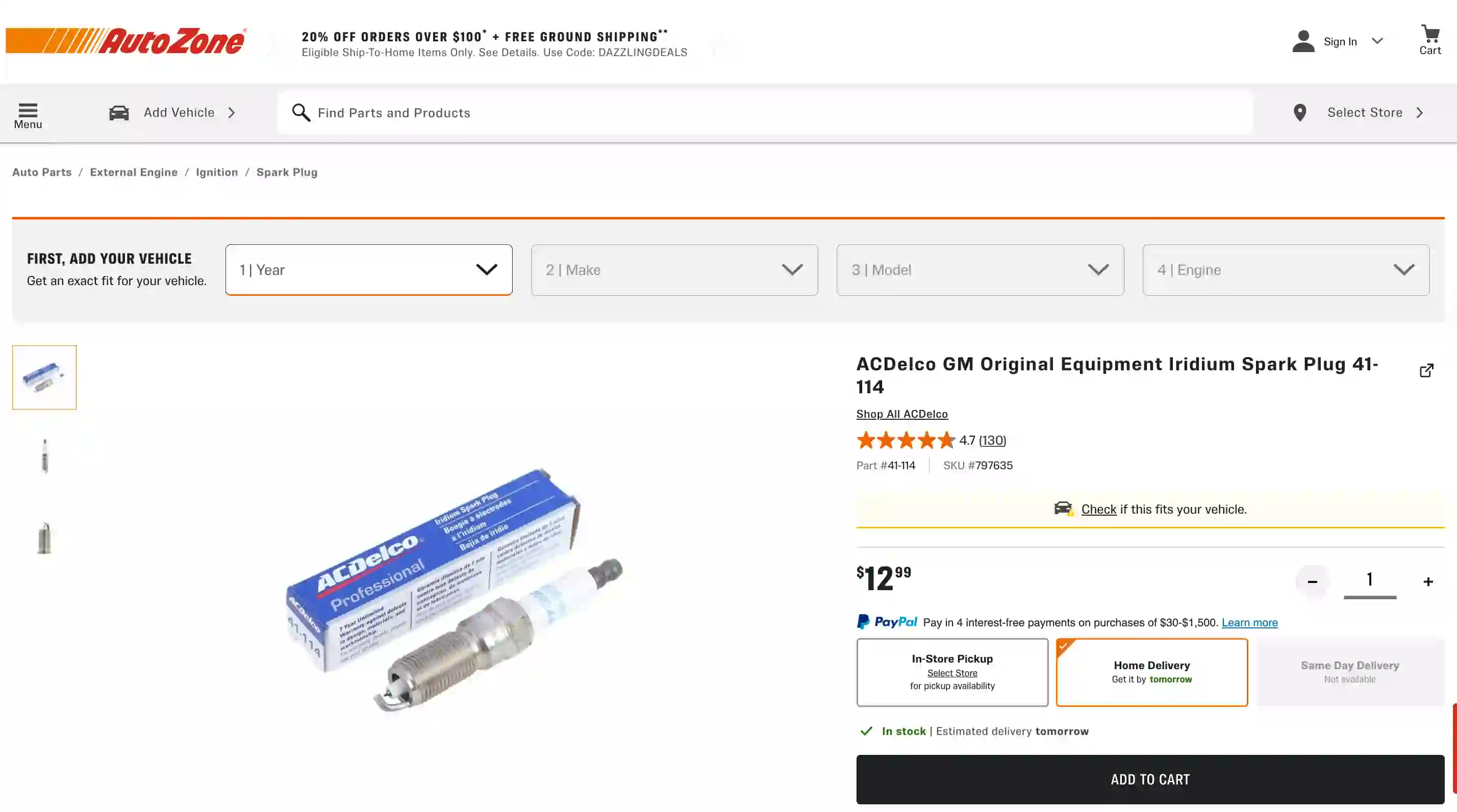
Task: Open the Shop All ACDelco link
Action: pyautogui.click(x=901, y=414)
